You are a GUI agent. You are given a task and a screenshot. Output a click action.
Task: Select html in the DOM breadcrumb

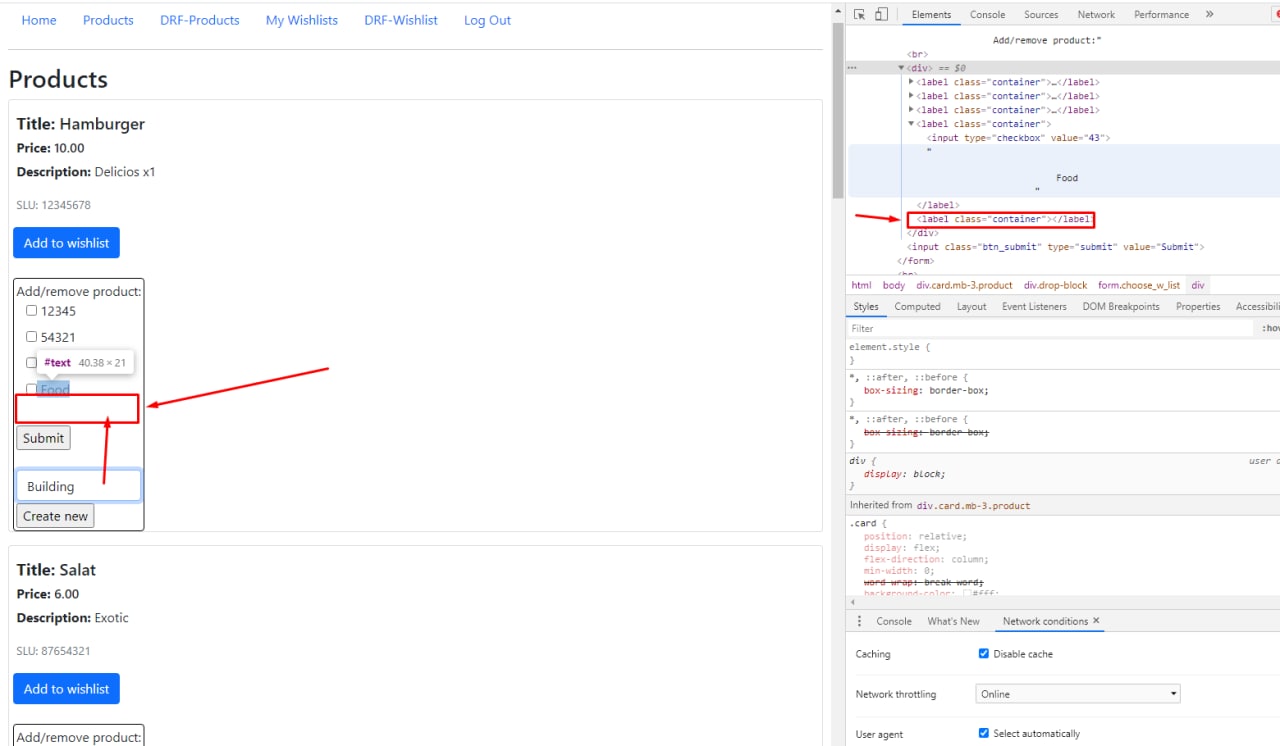(x=861, y=285)
